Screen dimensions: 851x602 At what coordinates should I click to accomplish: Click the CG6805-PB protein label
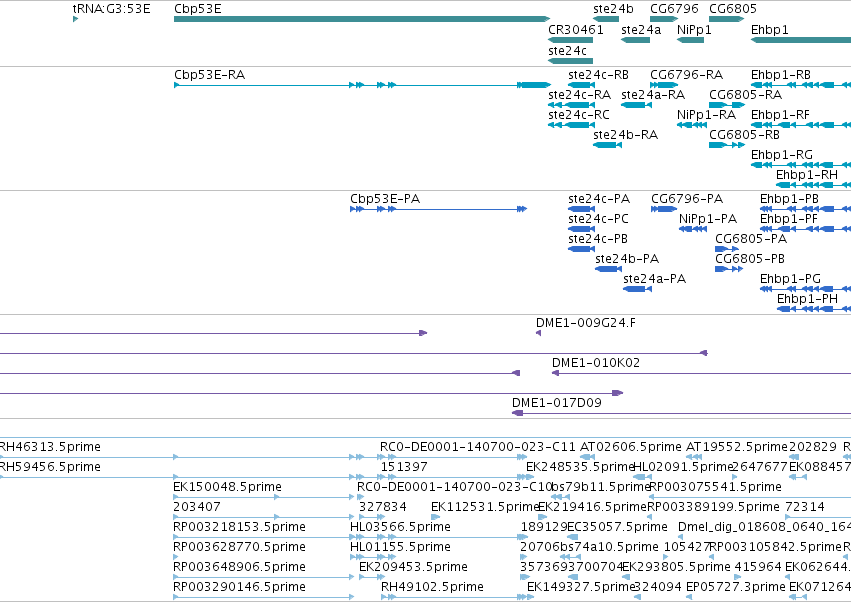pyautogui.click(x=750, y=259)
